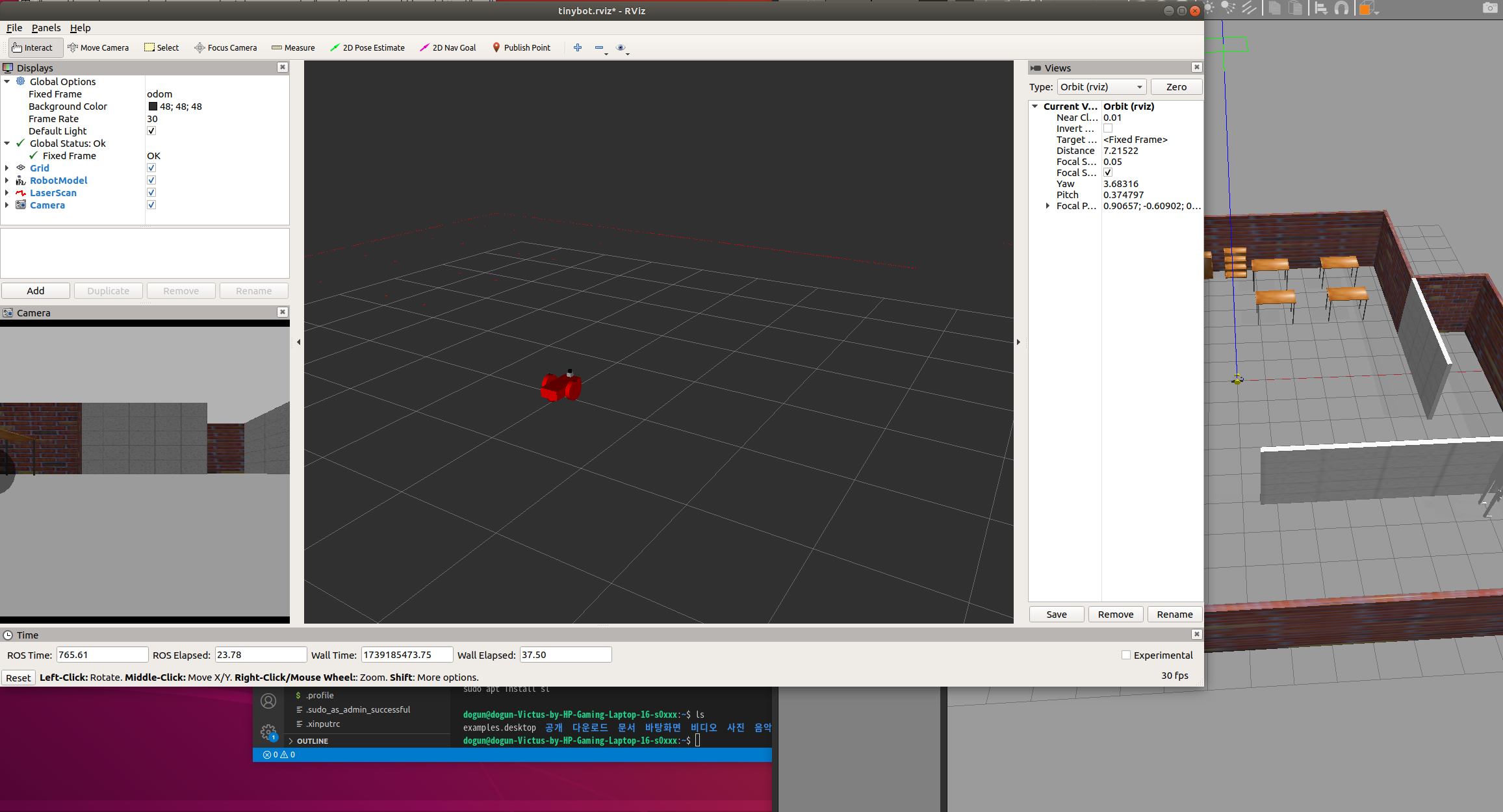Uncheck the LaserScan display checkbox
Image resolution: width=1503 pixels, height=812 pixels.
(151, 193)
